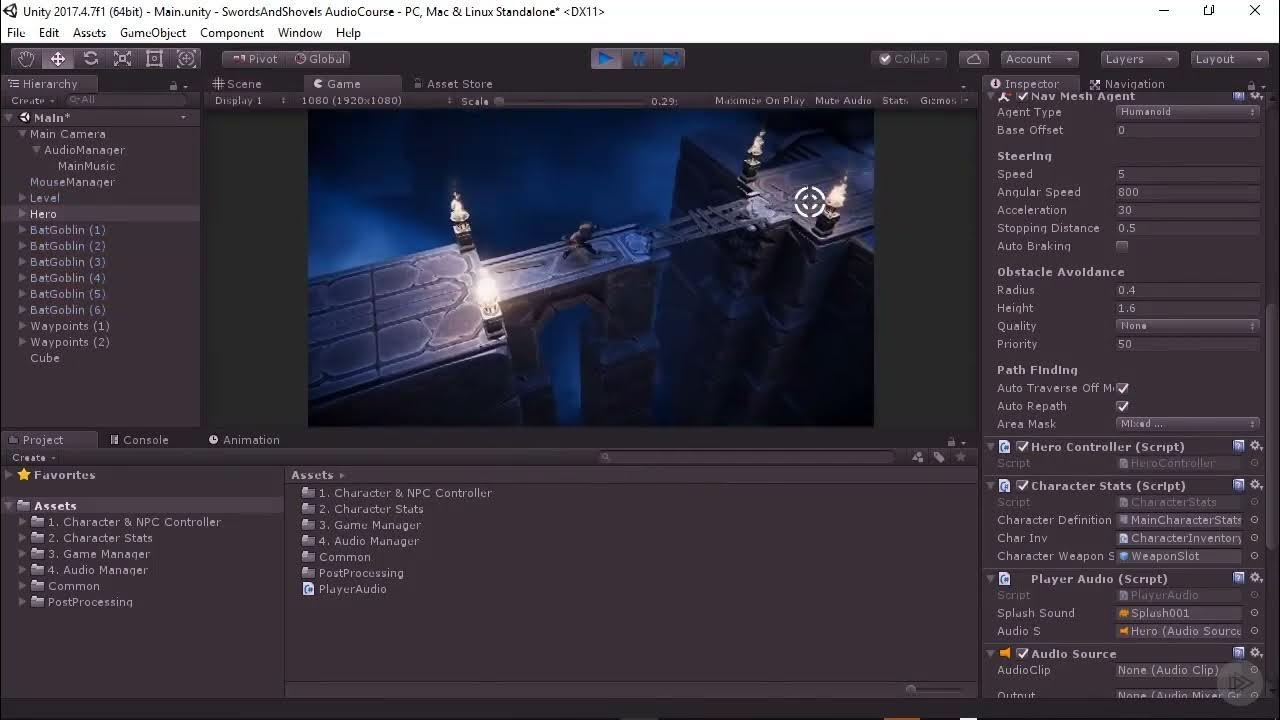Select the combined Transform tool

coord(186,59)
